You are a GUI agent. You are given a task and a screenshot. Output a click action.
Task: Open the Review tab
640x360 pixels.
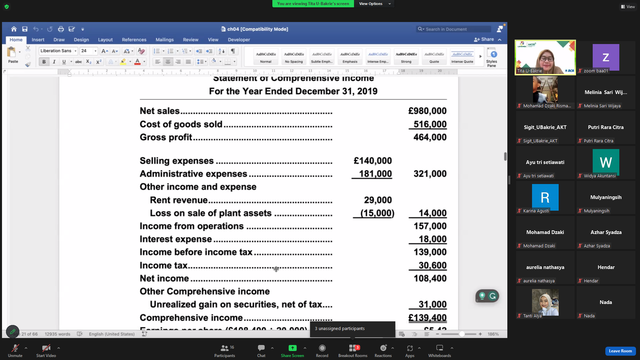point(191,40)
